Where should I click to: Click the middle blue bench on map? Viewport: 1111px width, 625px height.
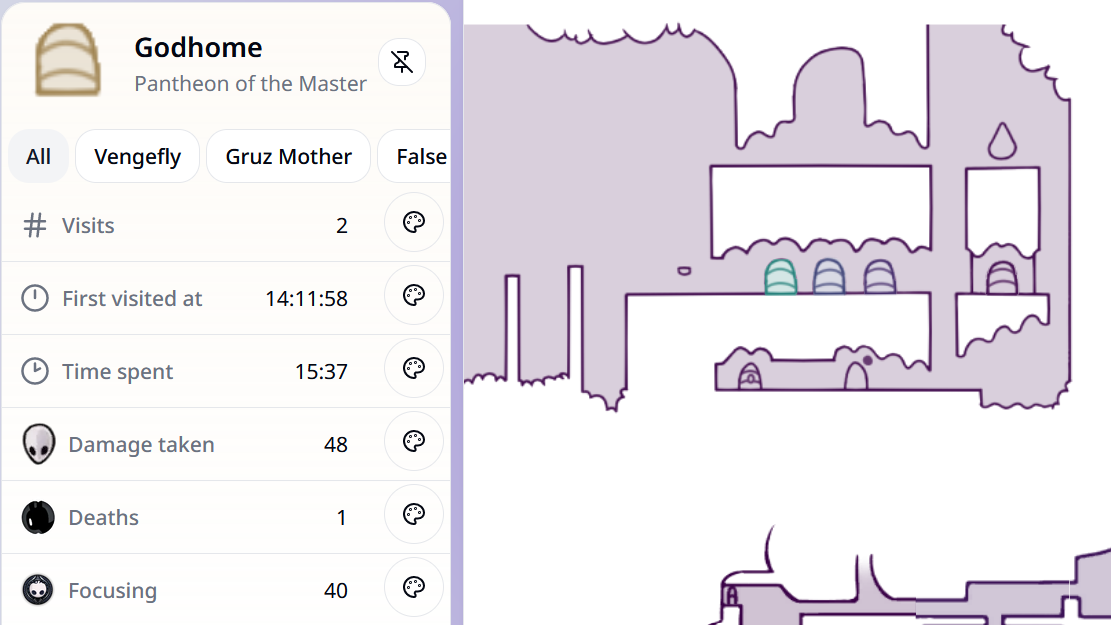pyautogui.click(x=829, y=277)
